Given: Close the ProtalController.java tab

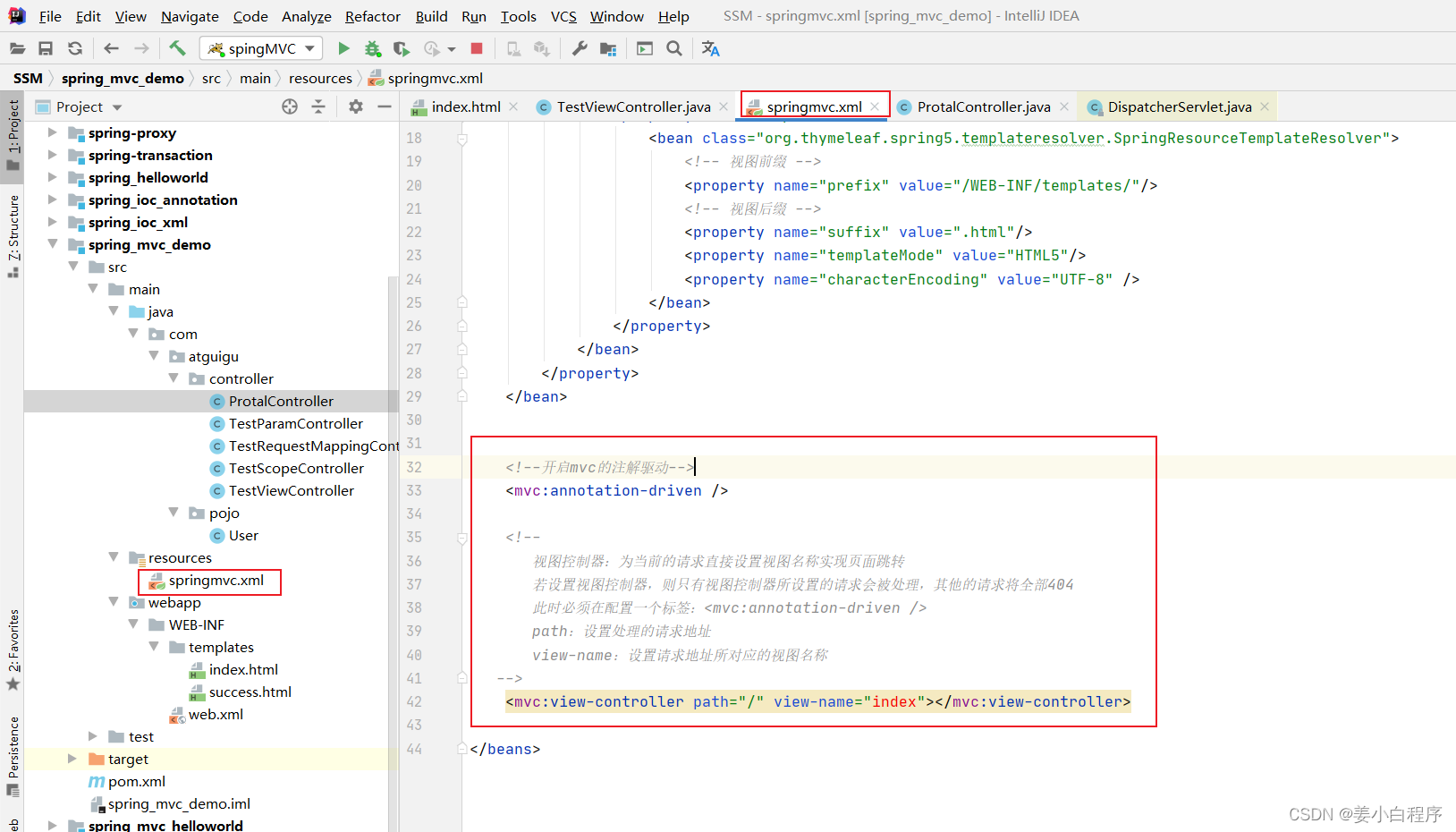Looking at the screenshot, I should (x=1064, y=106).
